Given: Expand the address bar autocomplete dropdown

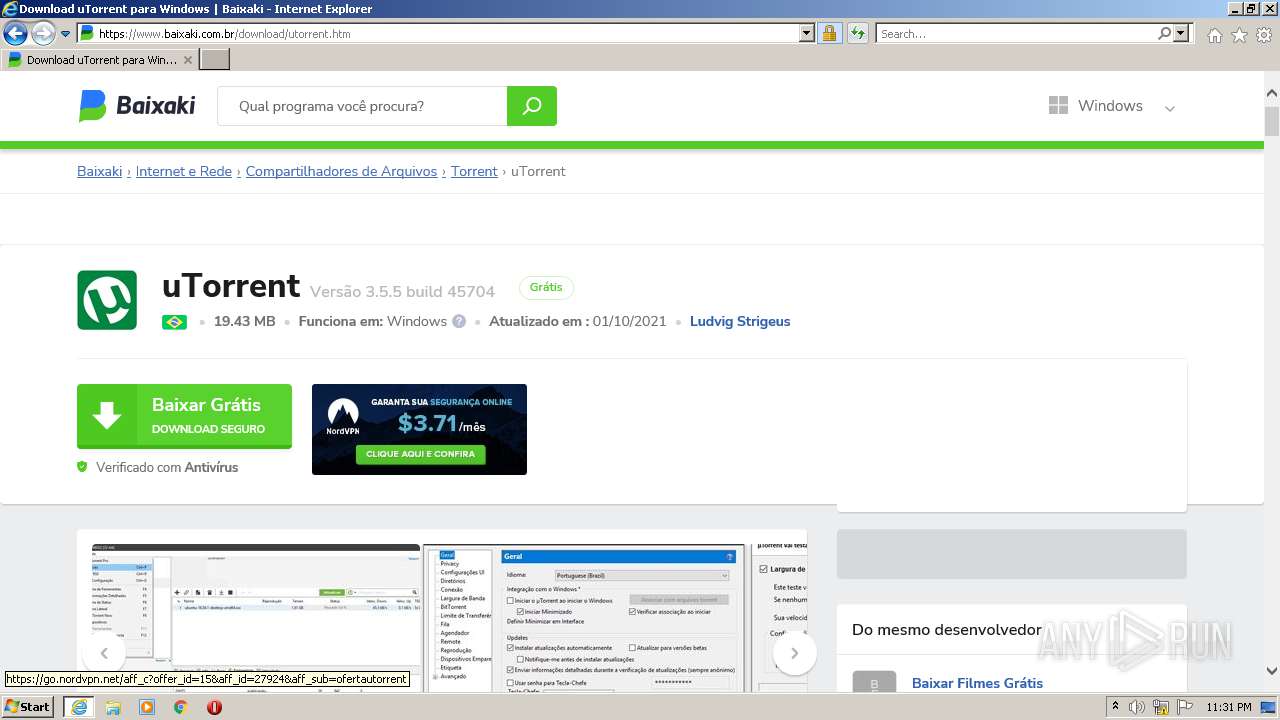Looking at the screenshot, I should [x=807, y=34].
